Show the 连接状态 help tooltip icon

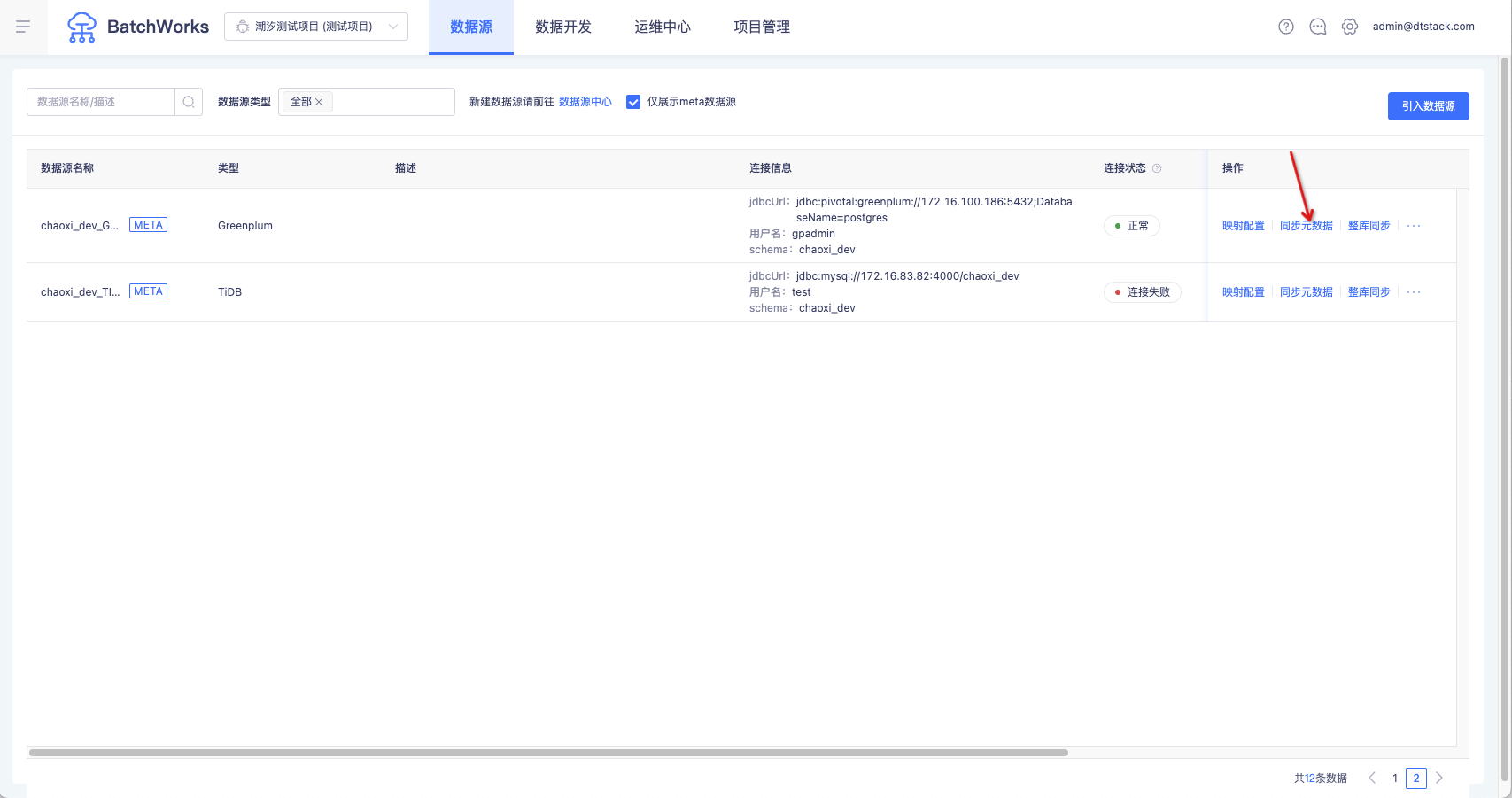point(1157,168)
